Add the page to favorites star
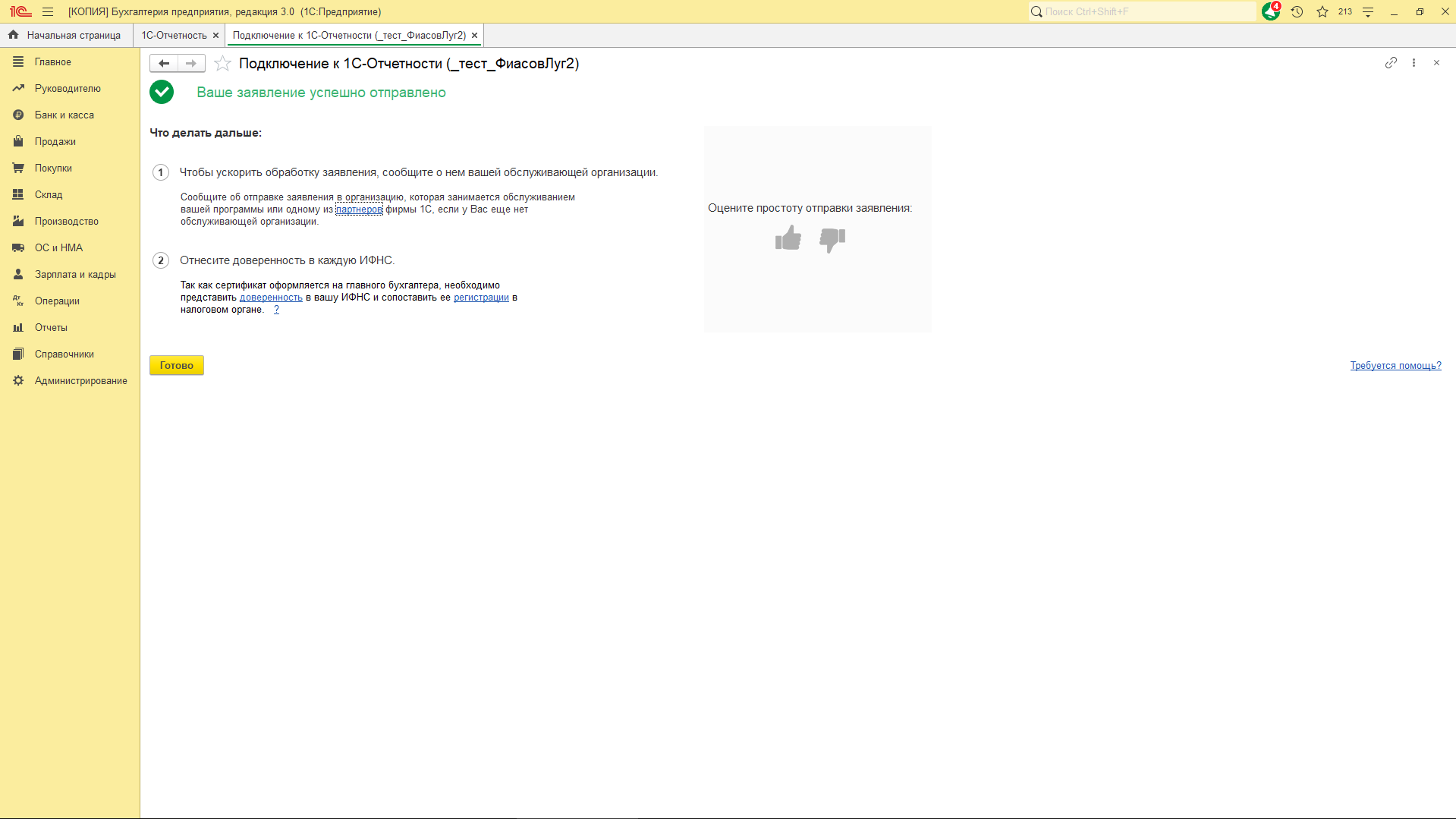Screen dimensions: 1456x819 point(222,64)
